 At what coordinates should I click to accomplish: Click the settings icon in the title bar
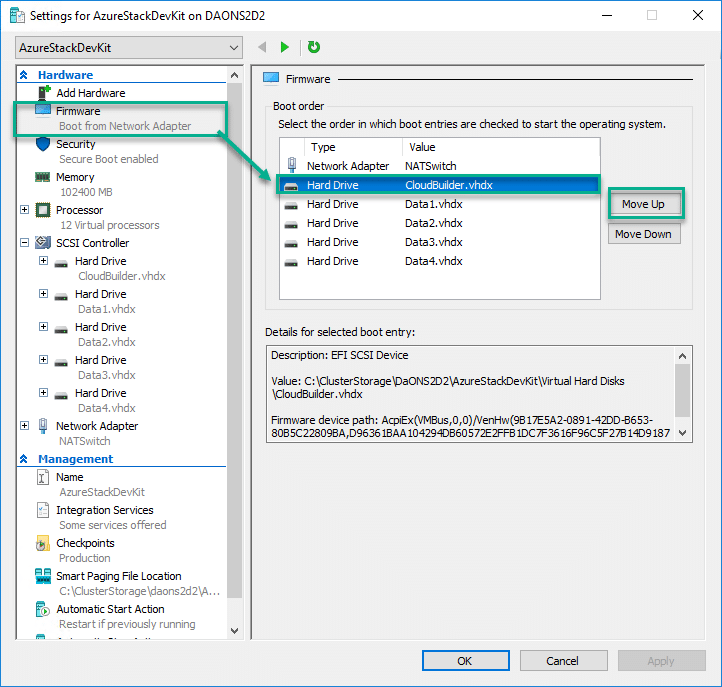(17, 15)
